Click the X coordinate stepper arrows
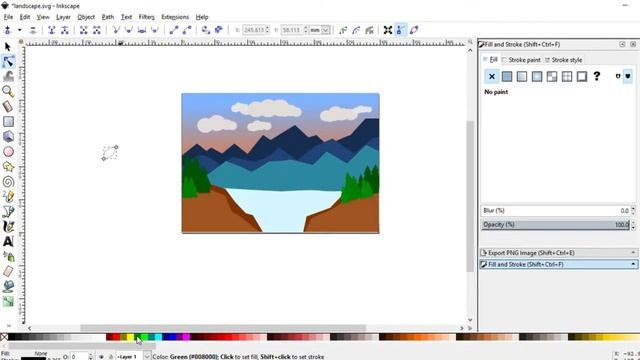 click(x=267, y=30)
